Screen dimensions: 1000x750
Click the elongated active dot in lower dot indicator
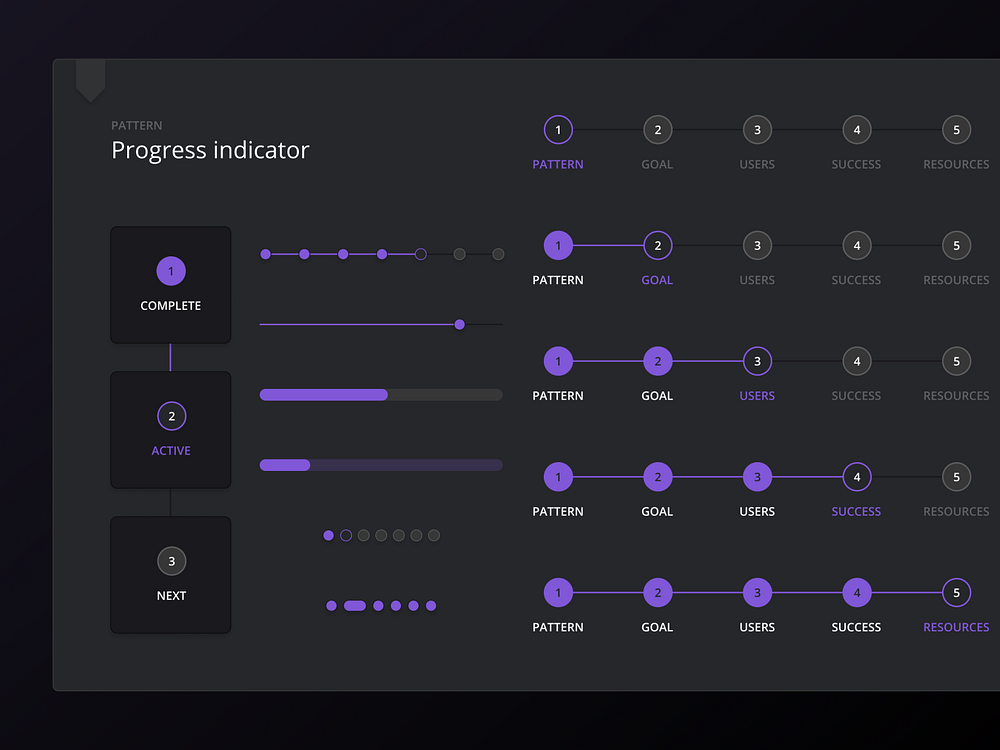tap(355, 605)
